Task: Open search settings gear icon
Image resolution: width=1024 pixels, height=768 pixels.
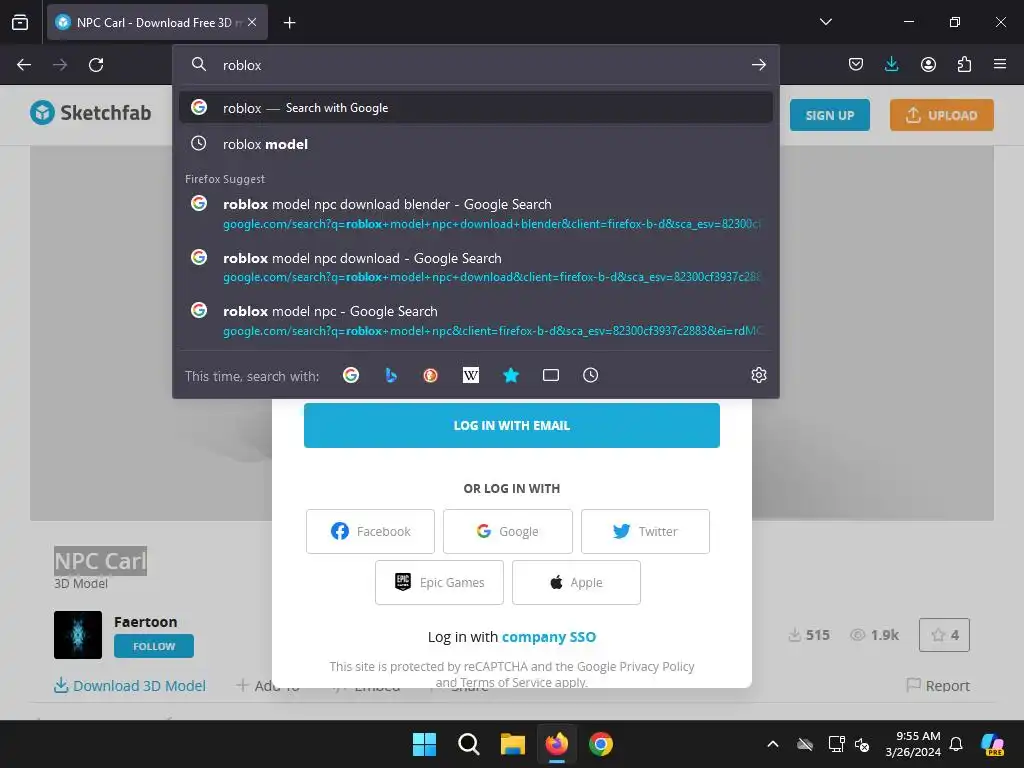Action: (x=758, y=376)
